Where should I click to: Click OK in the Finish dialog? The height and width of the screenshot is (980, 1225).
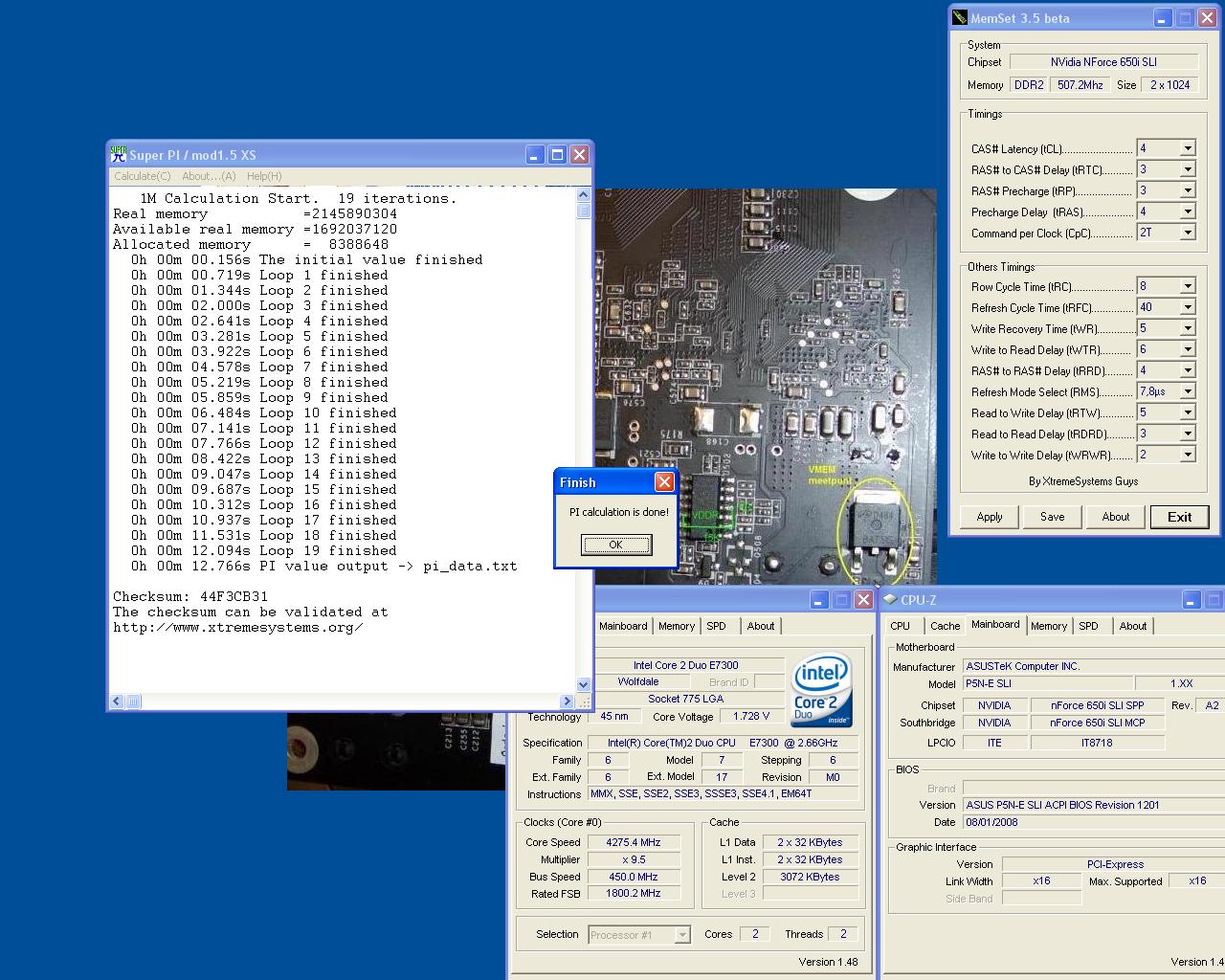pos(615,545)
